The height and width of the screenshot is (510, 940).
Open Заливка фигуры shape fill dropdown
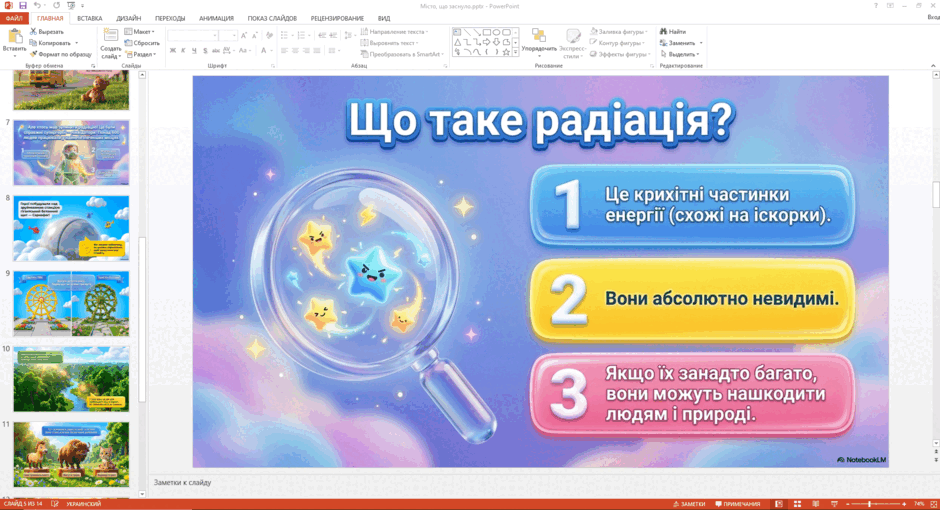619,32
